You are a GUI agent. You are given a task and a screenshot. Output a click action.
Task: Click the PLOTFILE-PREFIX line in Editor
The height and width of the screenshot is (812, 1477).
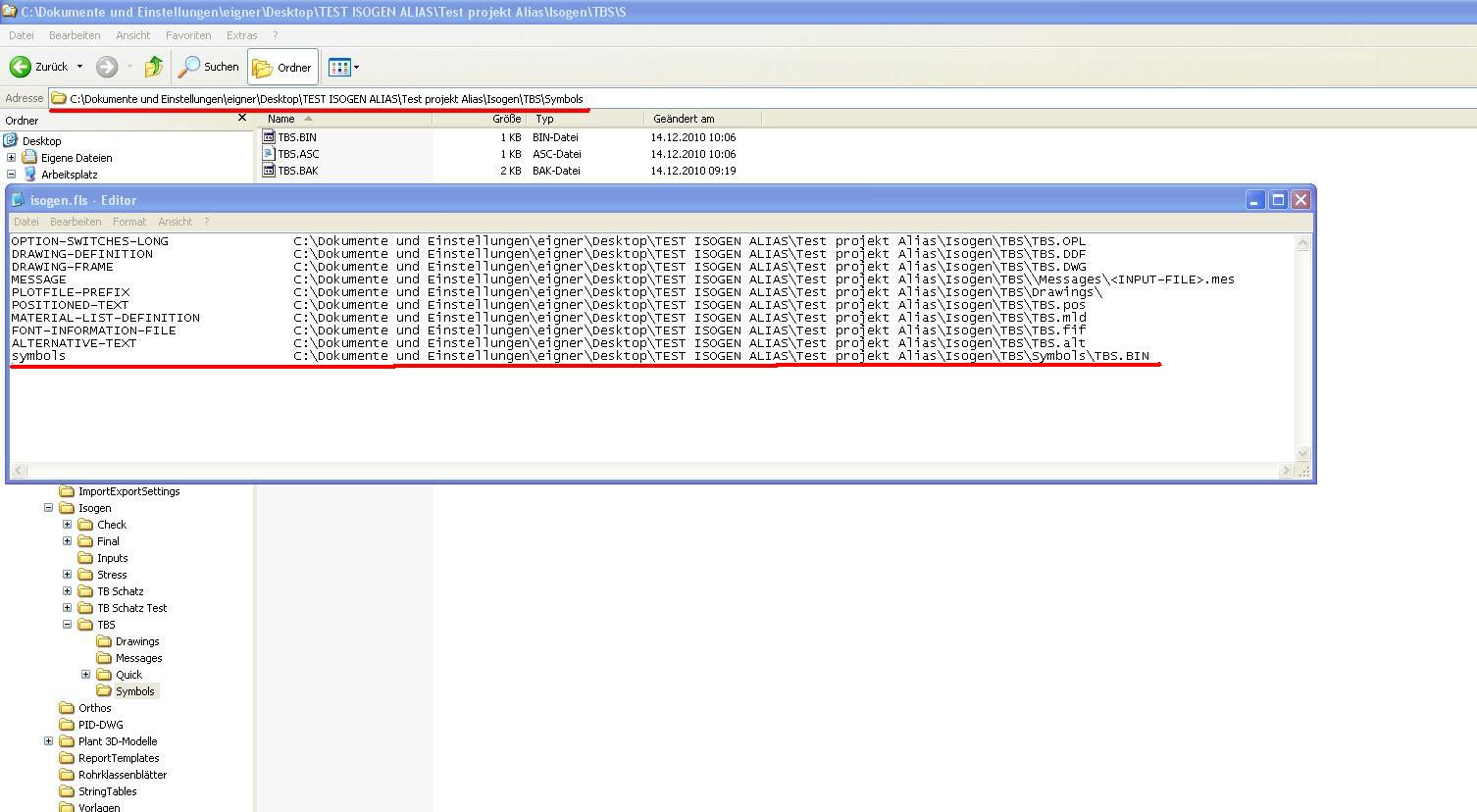coord(556,292)
